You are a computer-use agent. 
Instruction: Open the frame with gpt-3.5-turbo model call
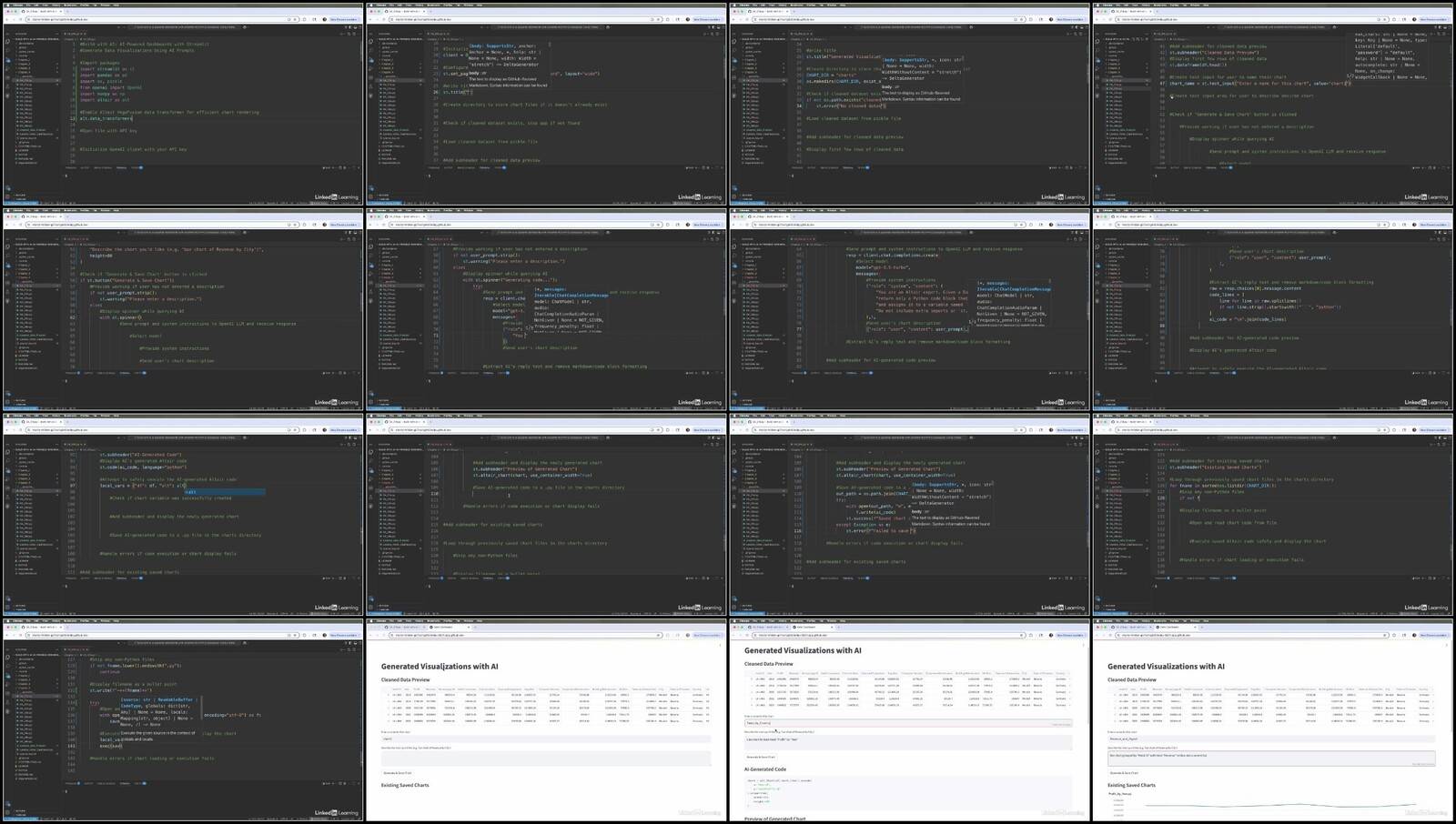pyautogui.click(x=910, y=307)
